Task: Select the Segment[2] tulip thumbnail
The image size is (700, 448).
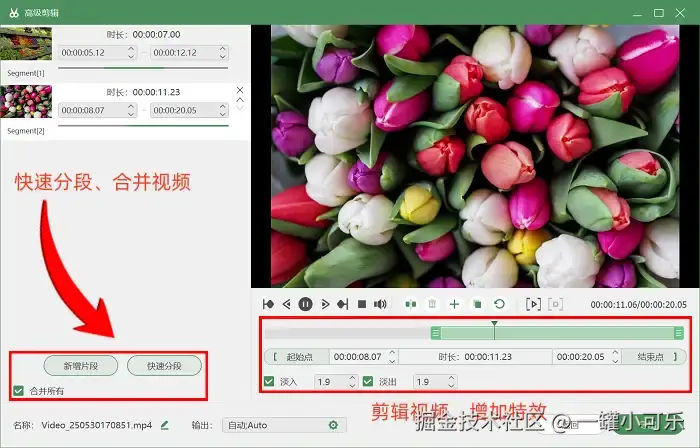Action: pos(26,101)
